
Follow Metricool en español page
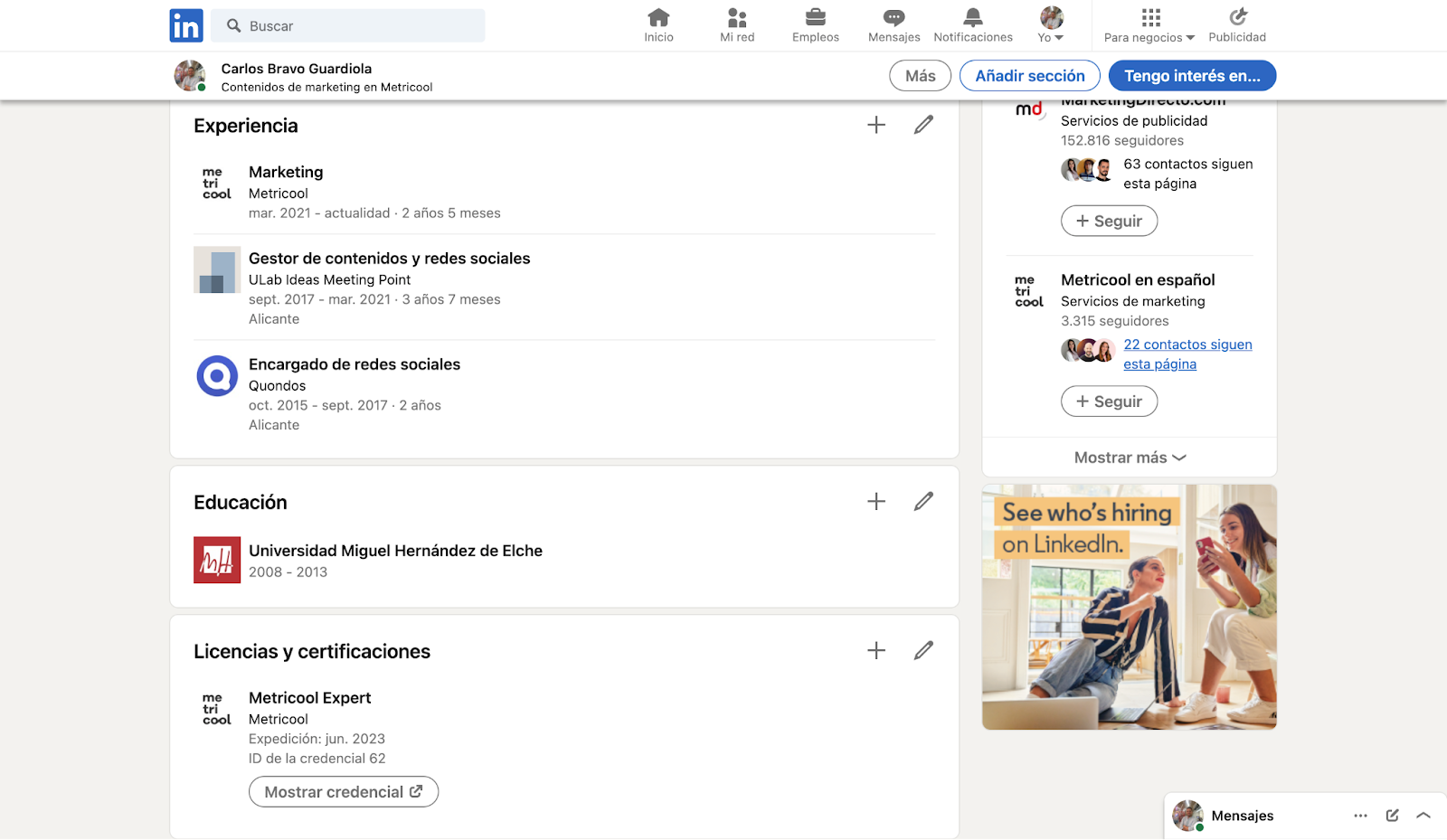click(1109, 401)
